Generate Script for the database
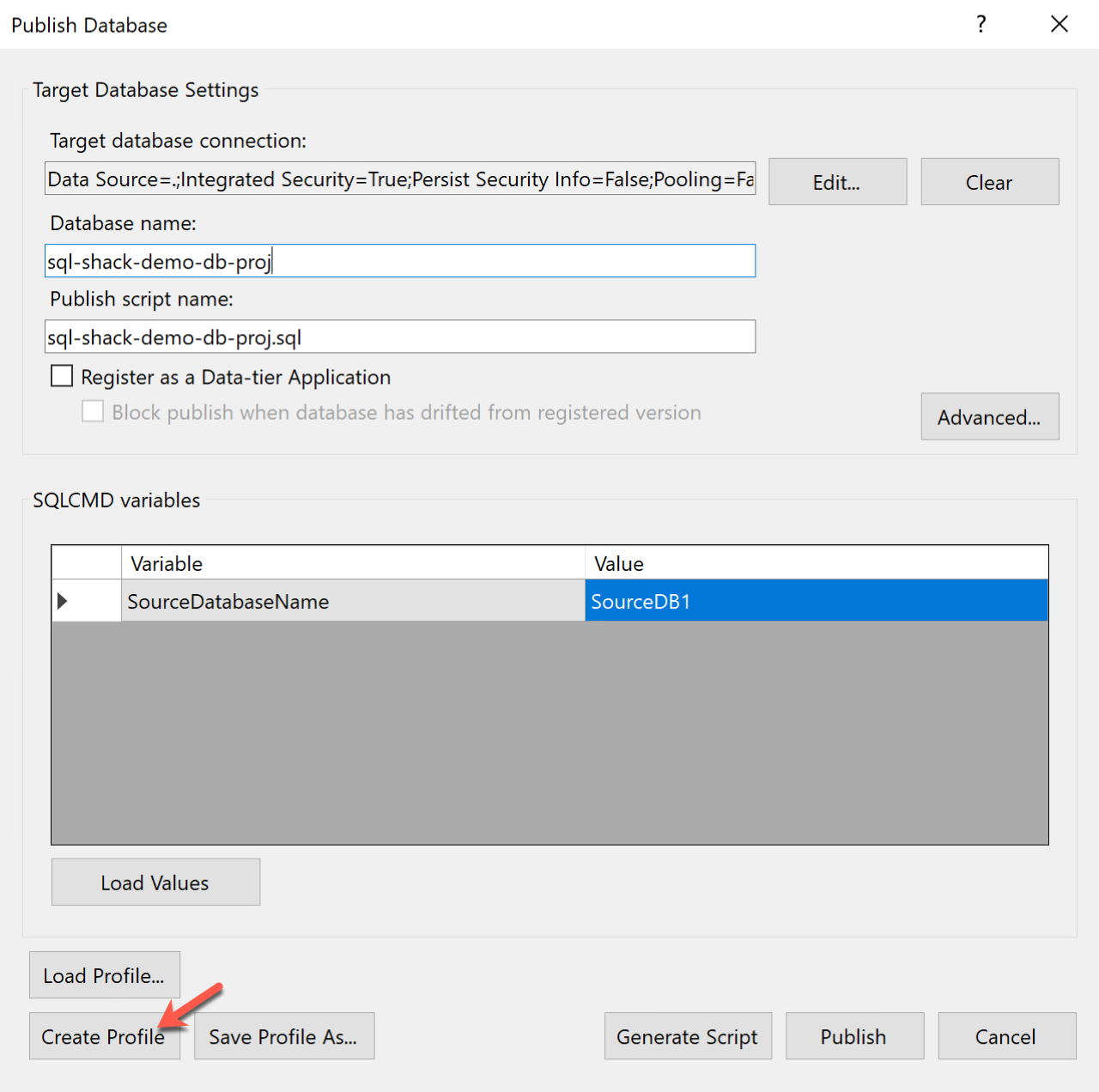 pyautogui.click(x=687, y=1036)
